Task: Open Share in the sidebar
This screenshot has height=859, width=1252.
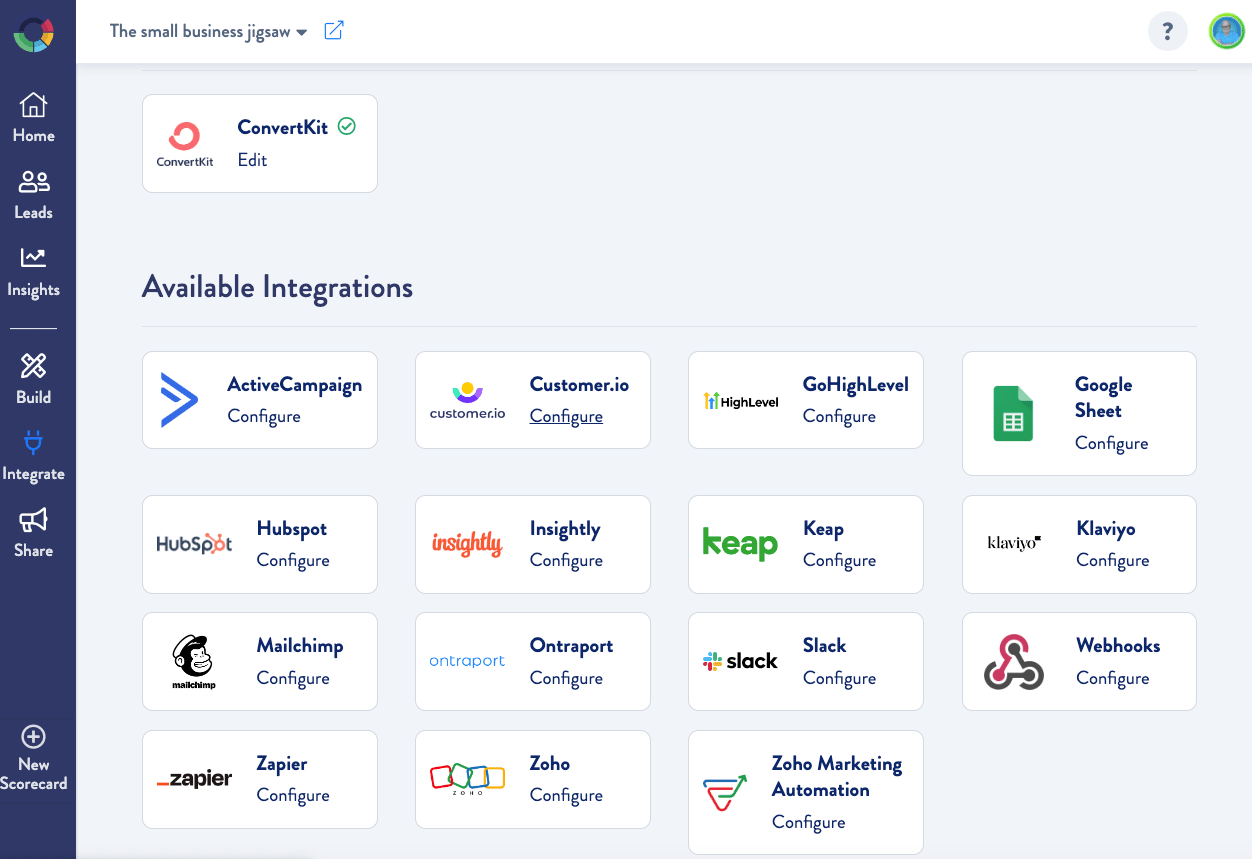Action: [33, 532]
